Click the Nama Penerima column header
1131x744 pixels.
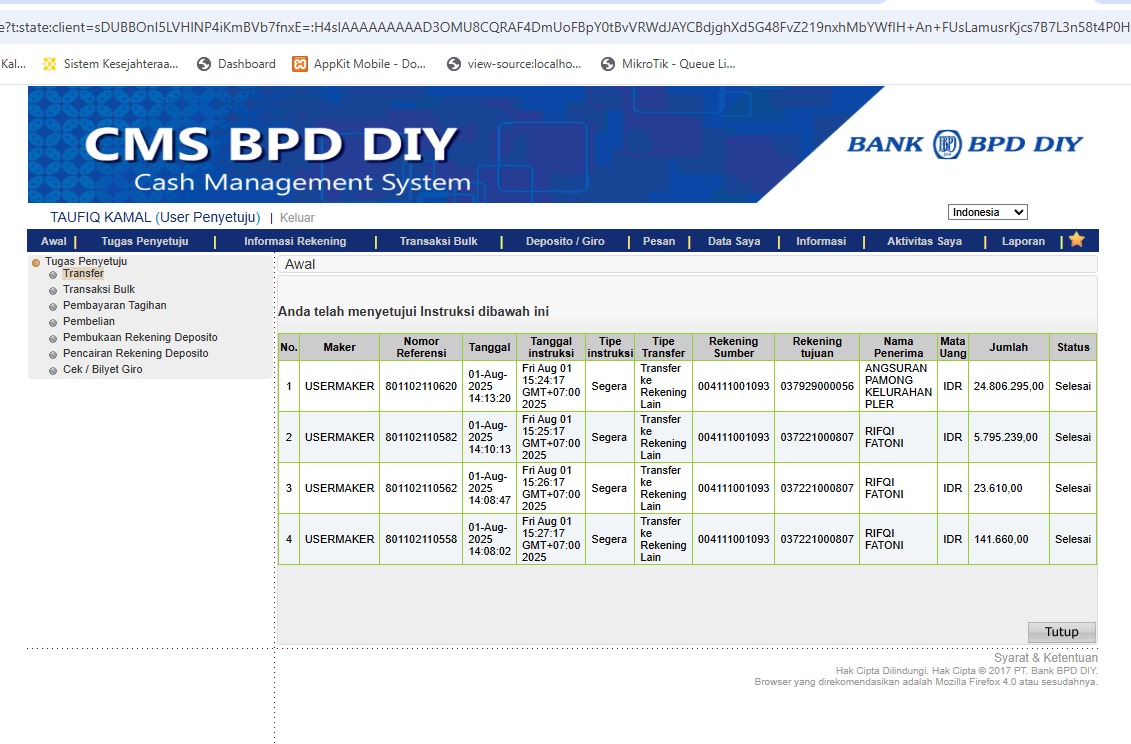point(898,347)
